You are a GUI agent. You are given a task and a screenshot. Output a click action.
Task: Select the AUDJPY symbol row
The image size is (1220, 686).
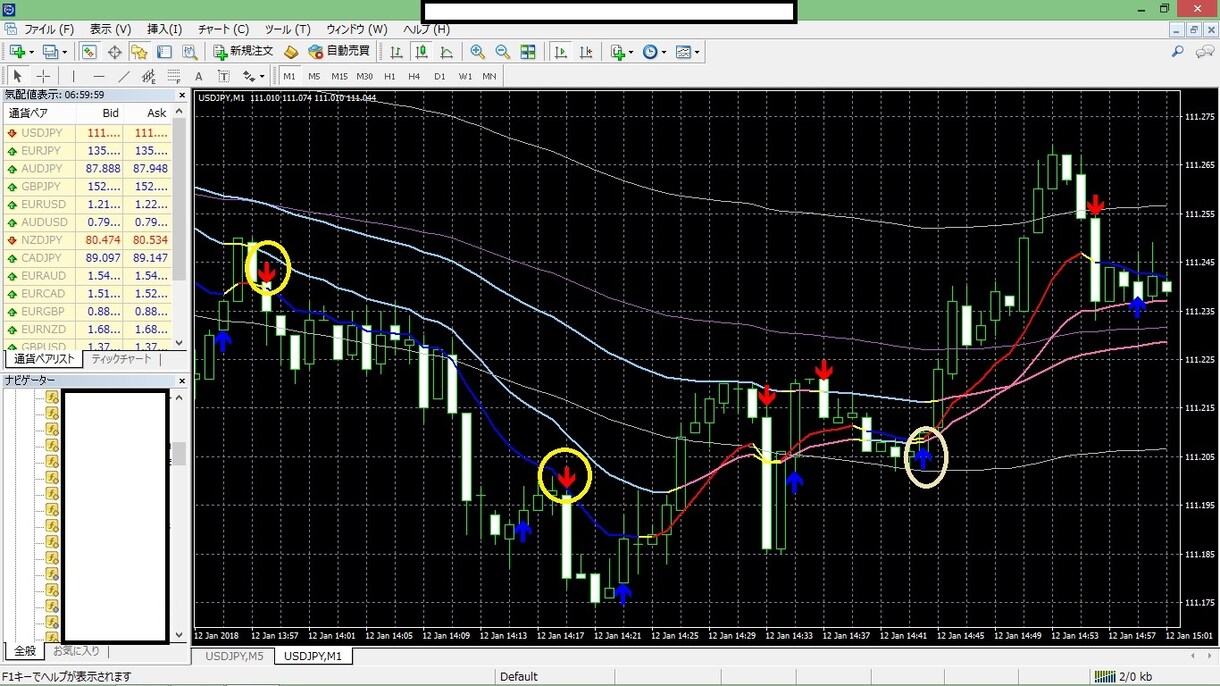tap(88, 169)
